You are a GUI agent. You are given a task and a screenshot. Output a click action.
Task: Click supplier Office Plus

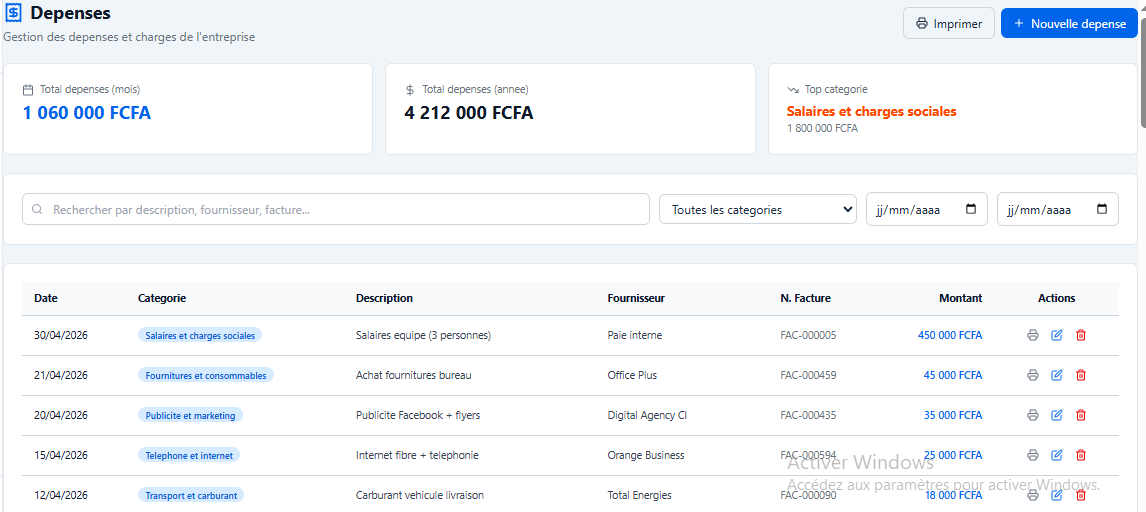point(632,375)
